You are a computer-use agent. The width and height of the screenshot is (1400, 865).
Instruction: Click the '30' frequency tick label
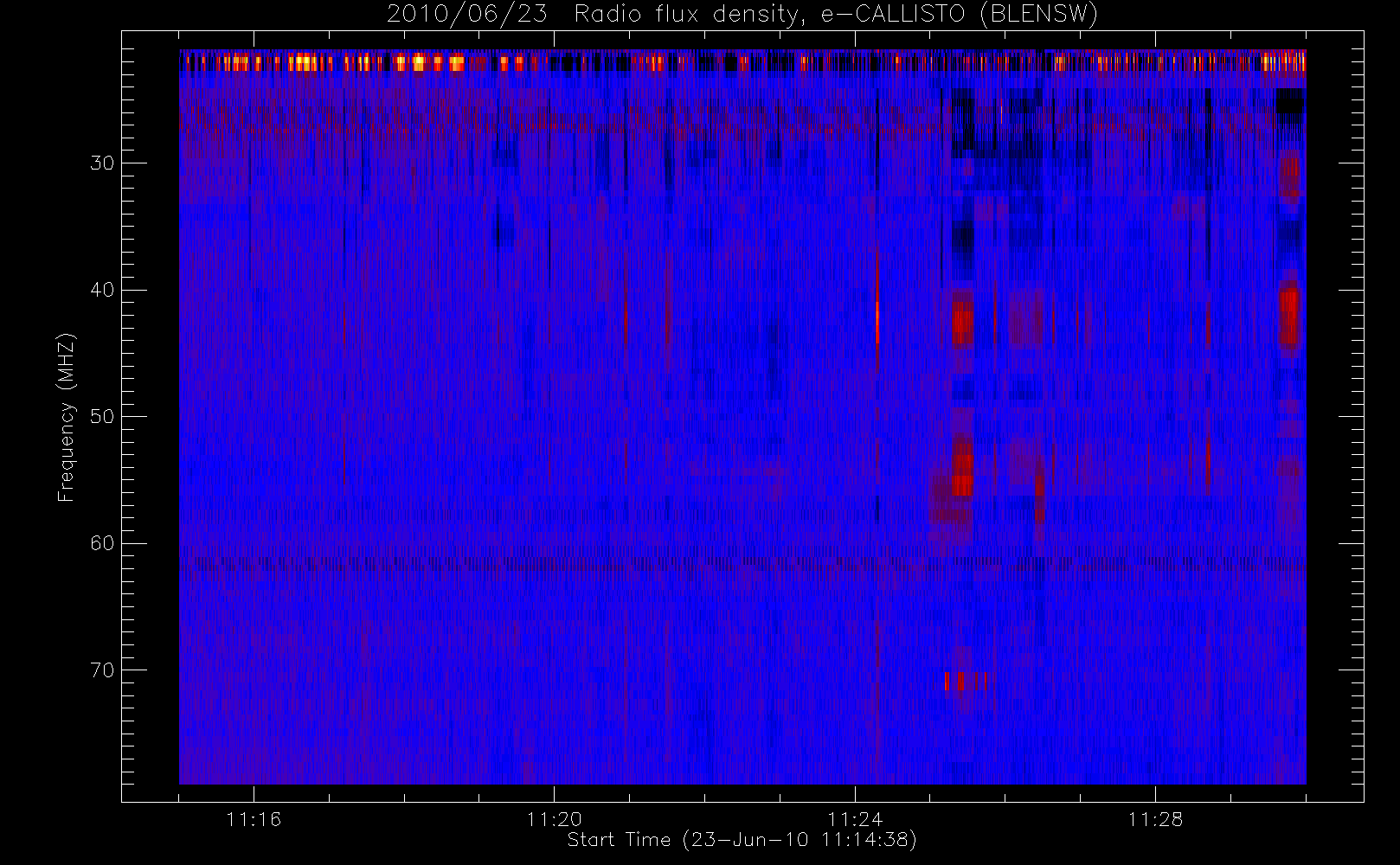point(102,163)
